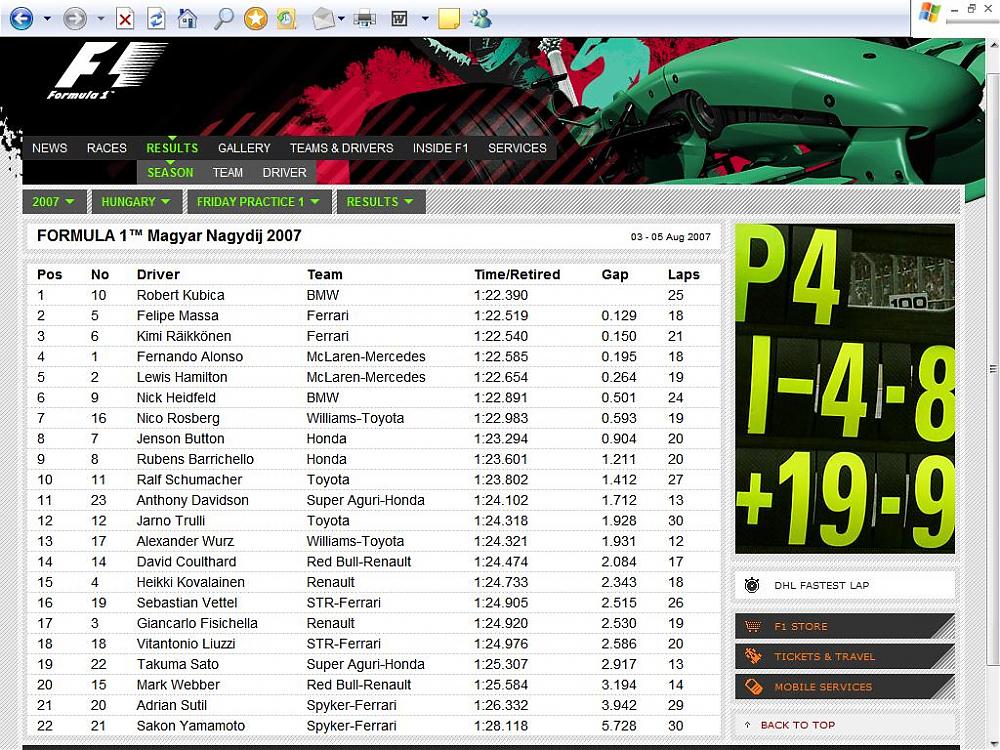Open the Mail envelope icon
1000x750 pixels.
pos(323,19)
